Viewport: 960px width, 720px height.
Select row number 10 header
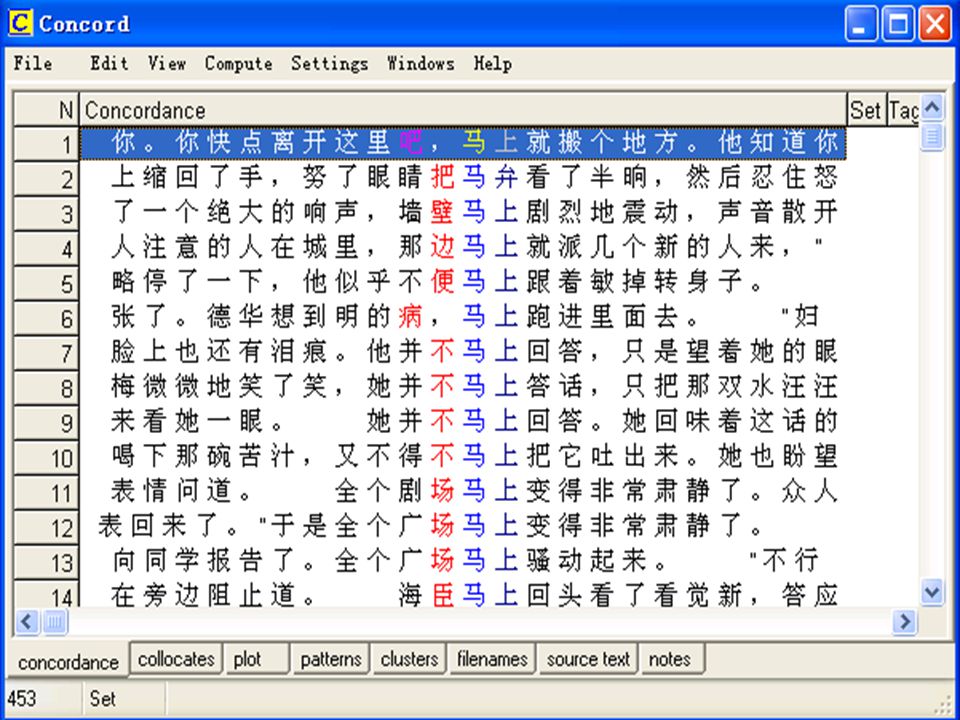pyautogui.click(x=46, y=458)
